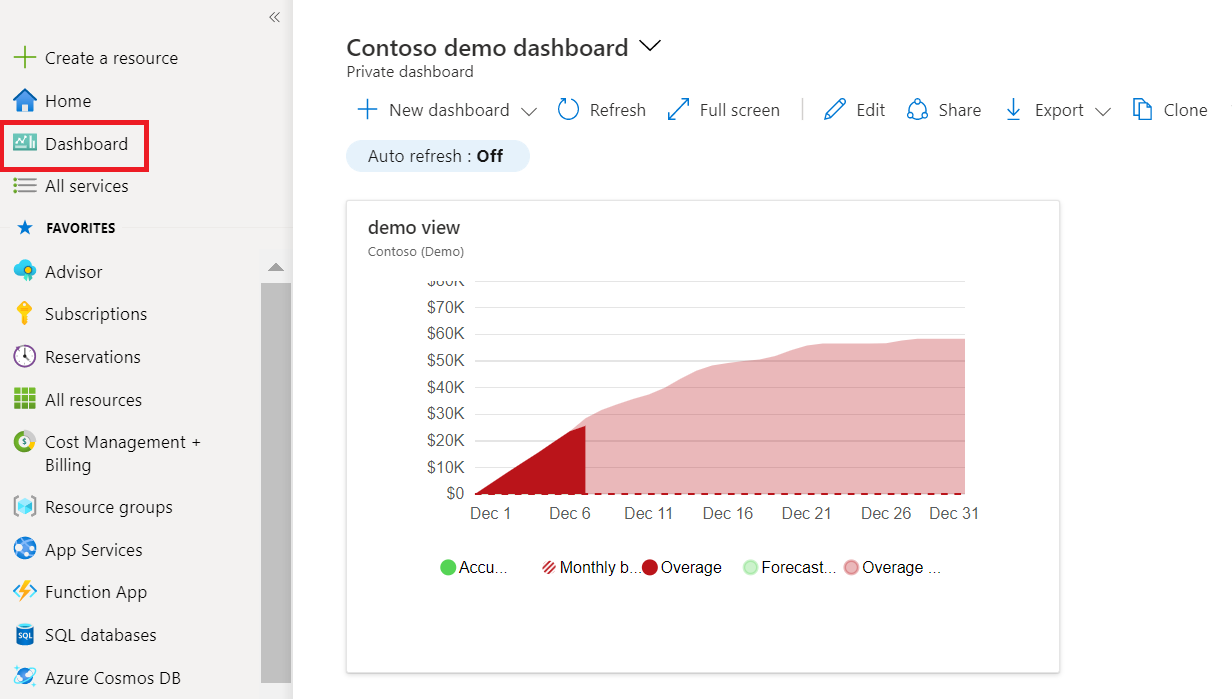Click the Function App lightning icon
1232x699 pixels.
(x=25, y=592)
